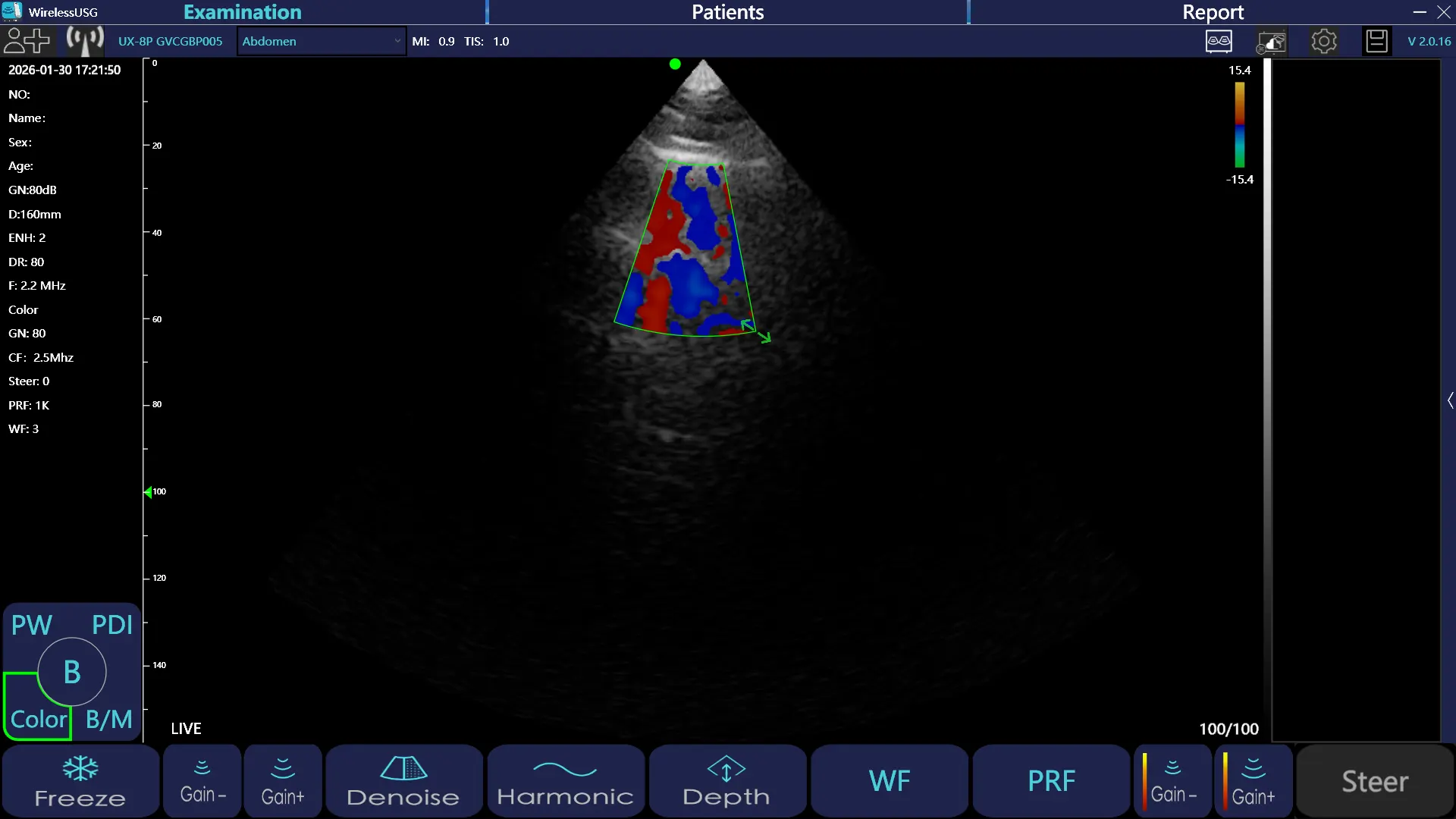Screen dimensions: 1456x819
Task: Switch to the Patients tab
Action: pyautogui.click(x=727, y=12)
